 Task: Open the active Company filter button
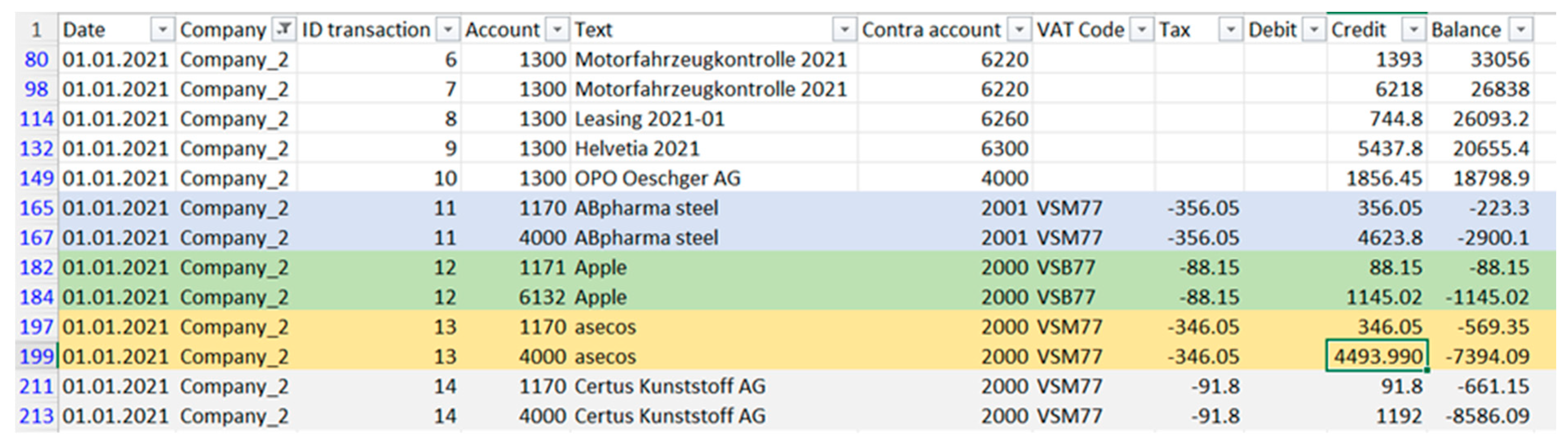pos(284,29)
